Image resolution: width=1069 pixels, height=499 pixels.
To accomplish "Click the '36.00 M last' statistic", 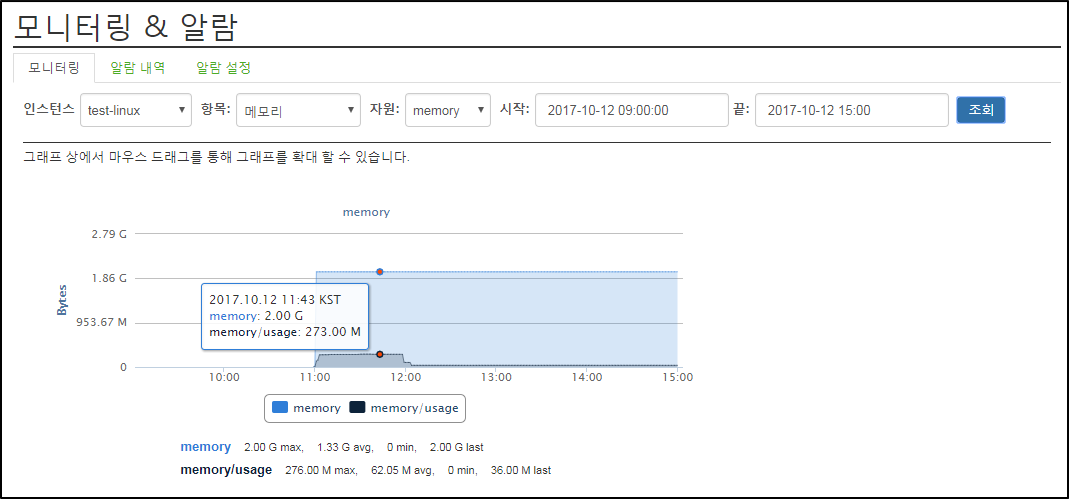I will (x=521, y=470).
